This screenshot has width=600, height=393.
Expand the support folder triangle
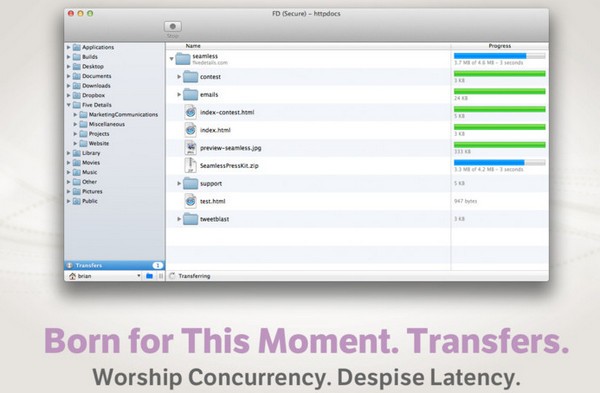[x=179, y=184]
